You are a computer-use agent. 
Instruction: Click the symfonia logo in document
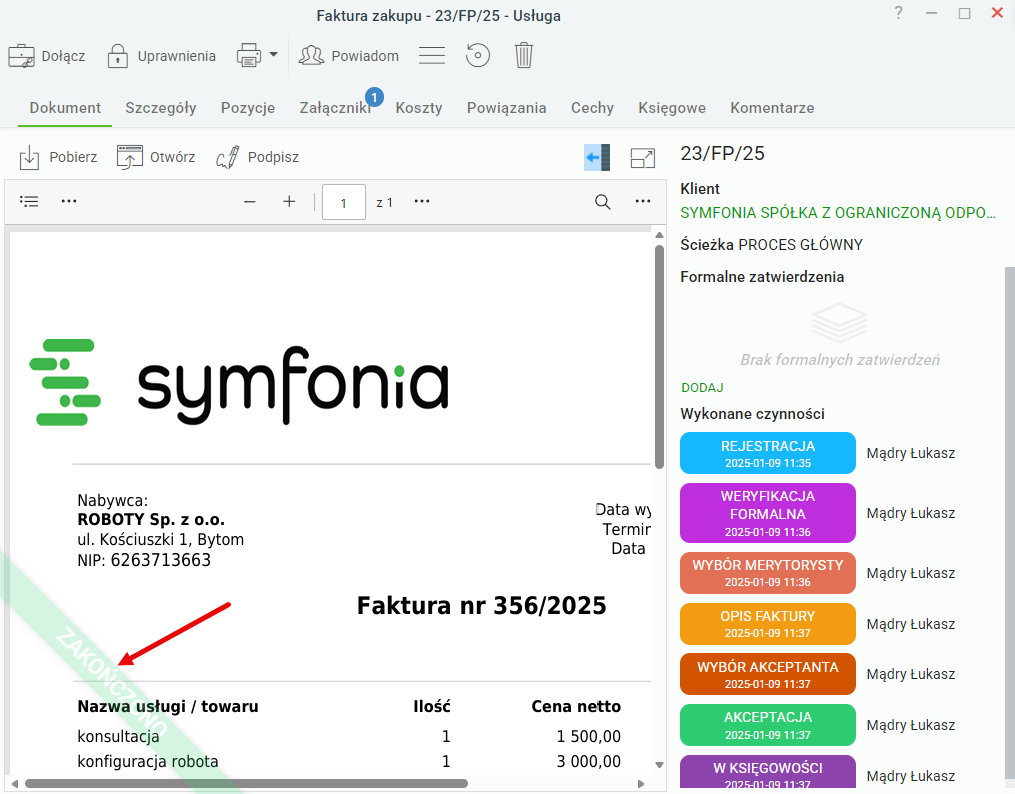(x=239, y=382)
